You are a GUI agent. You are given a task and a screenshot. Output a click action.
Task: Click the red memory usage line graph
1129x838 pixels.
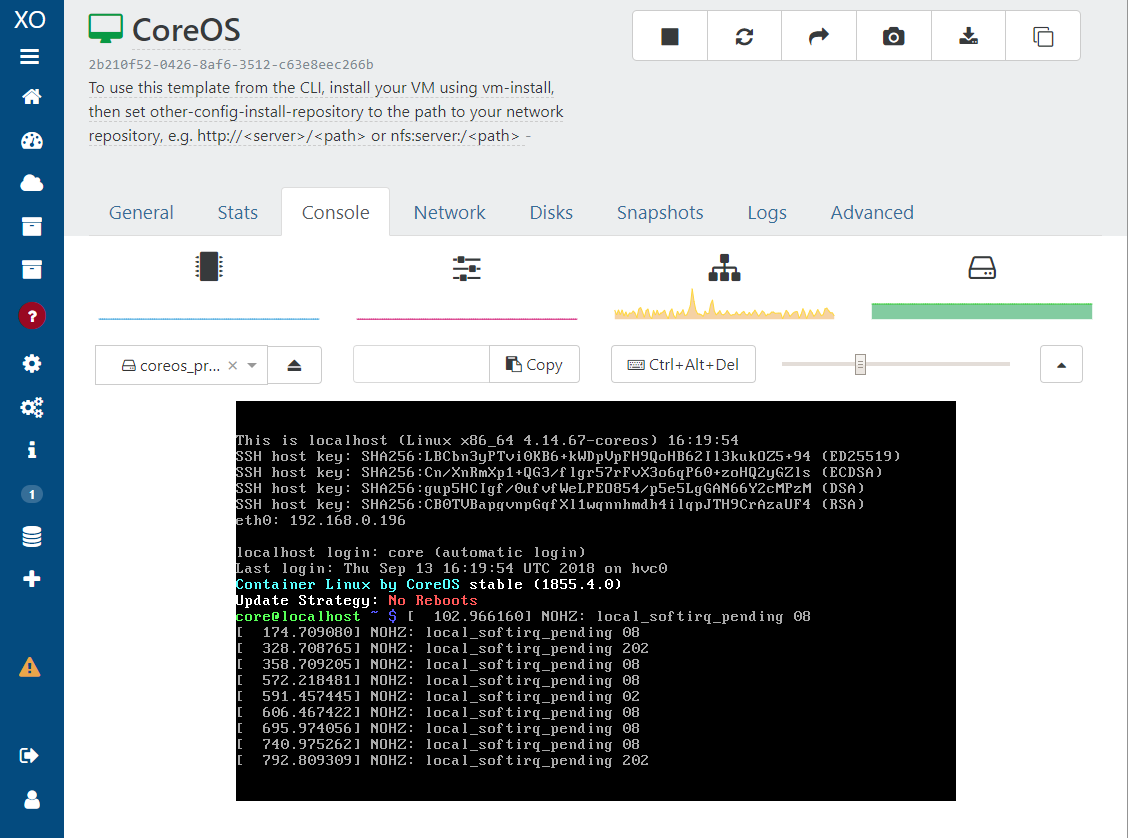pyautogui.click(x=467, y=317)
